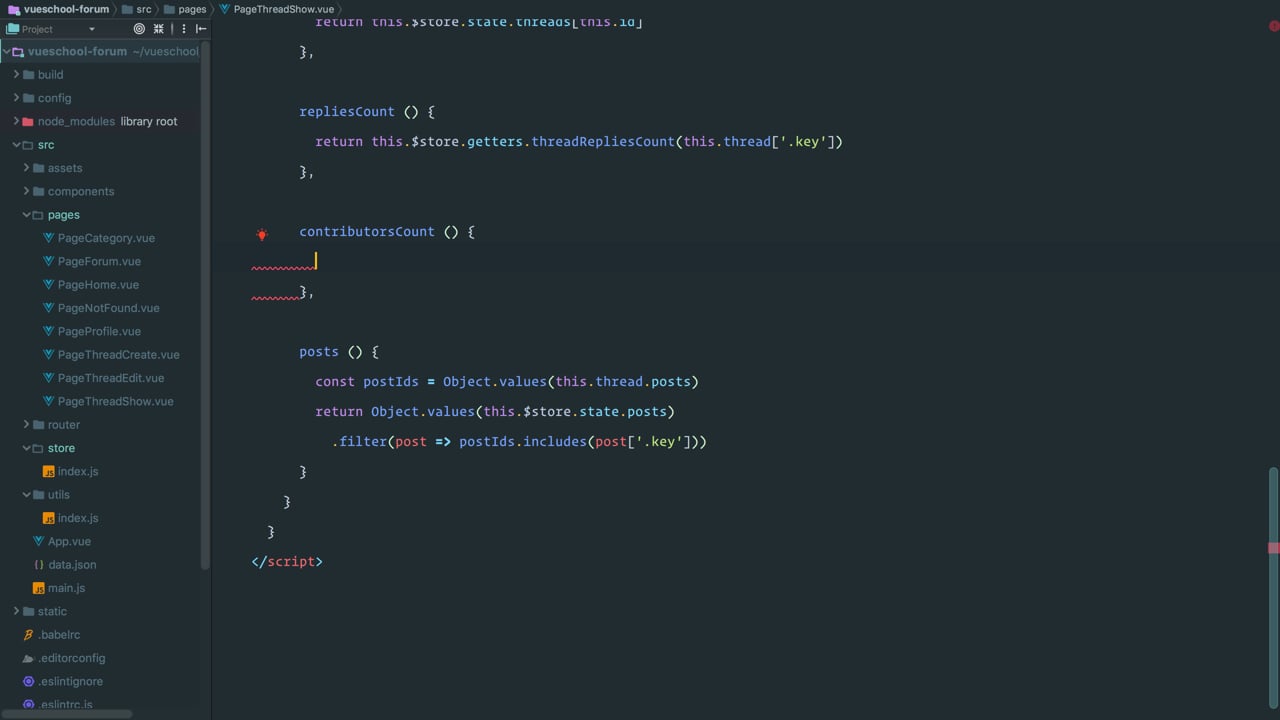The width and height of the screenshot is (1280, 720).
Task: Expand the config folder
Action: [x=16, y=98]
